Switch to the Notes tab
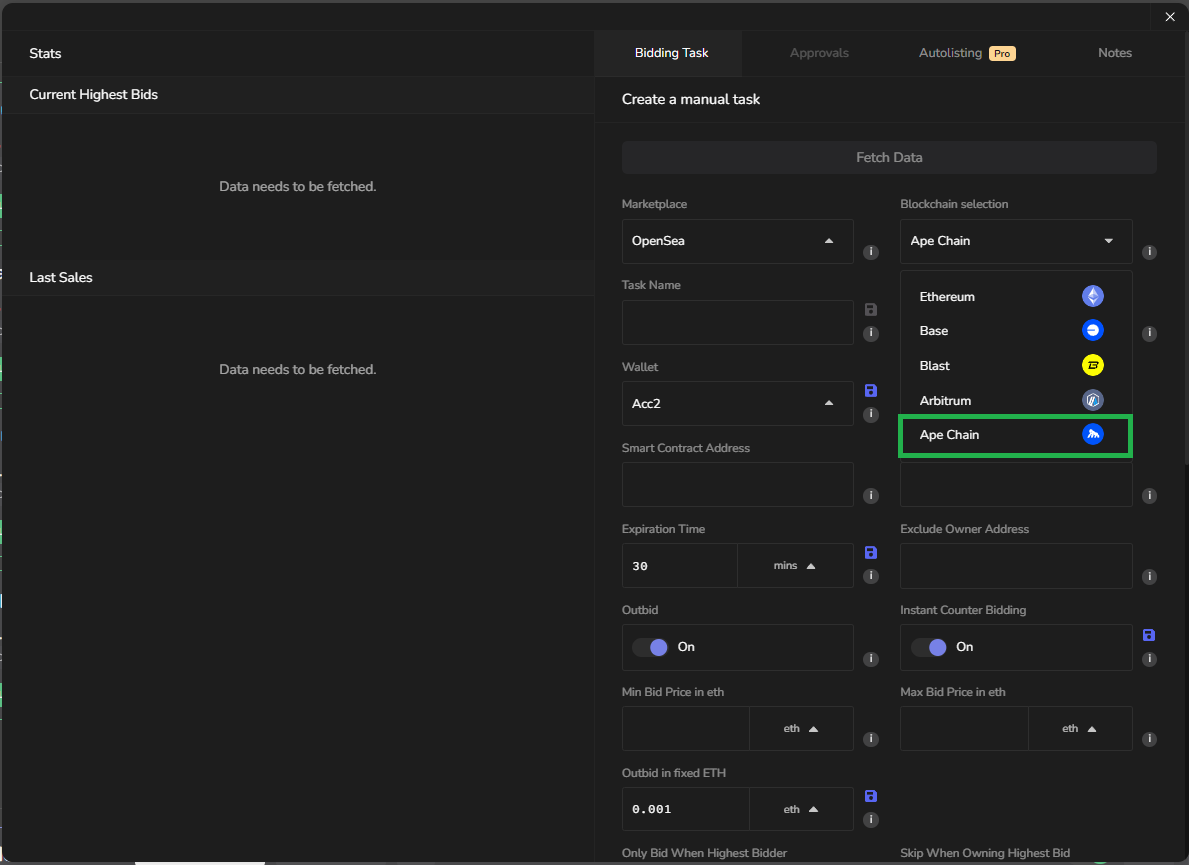 (1115, 53)
